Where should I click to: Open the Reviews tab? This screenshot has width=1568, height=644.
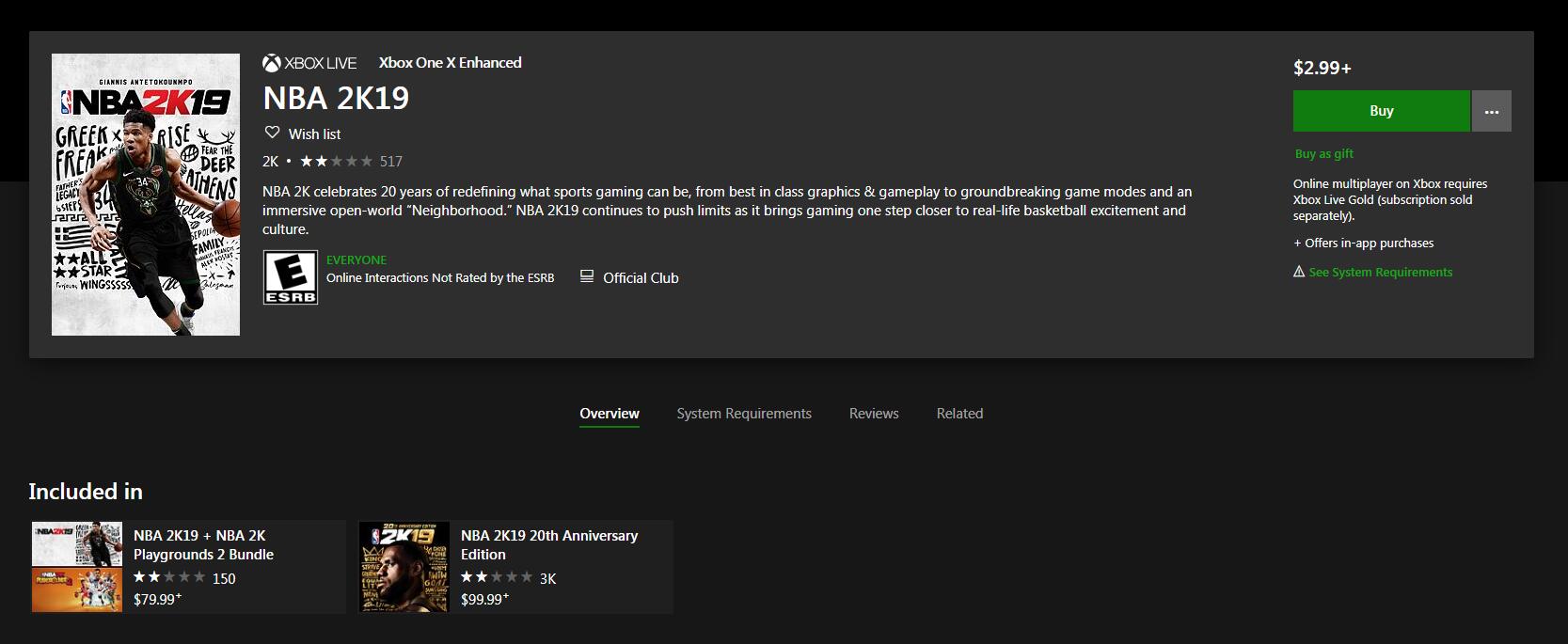(873, 414)
